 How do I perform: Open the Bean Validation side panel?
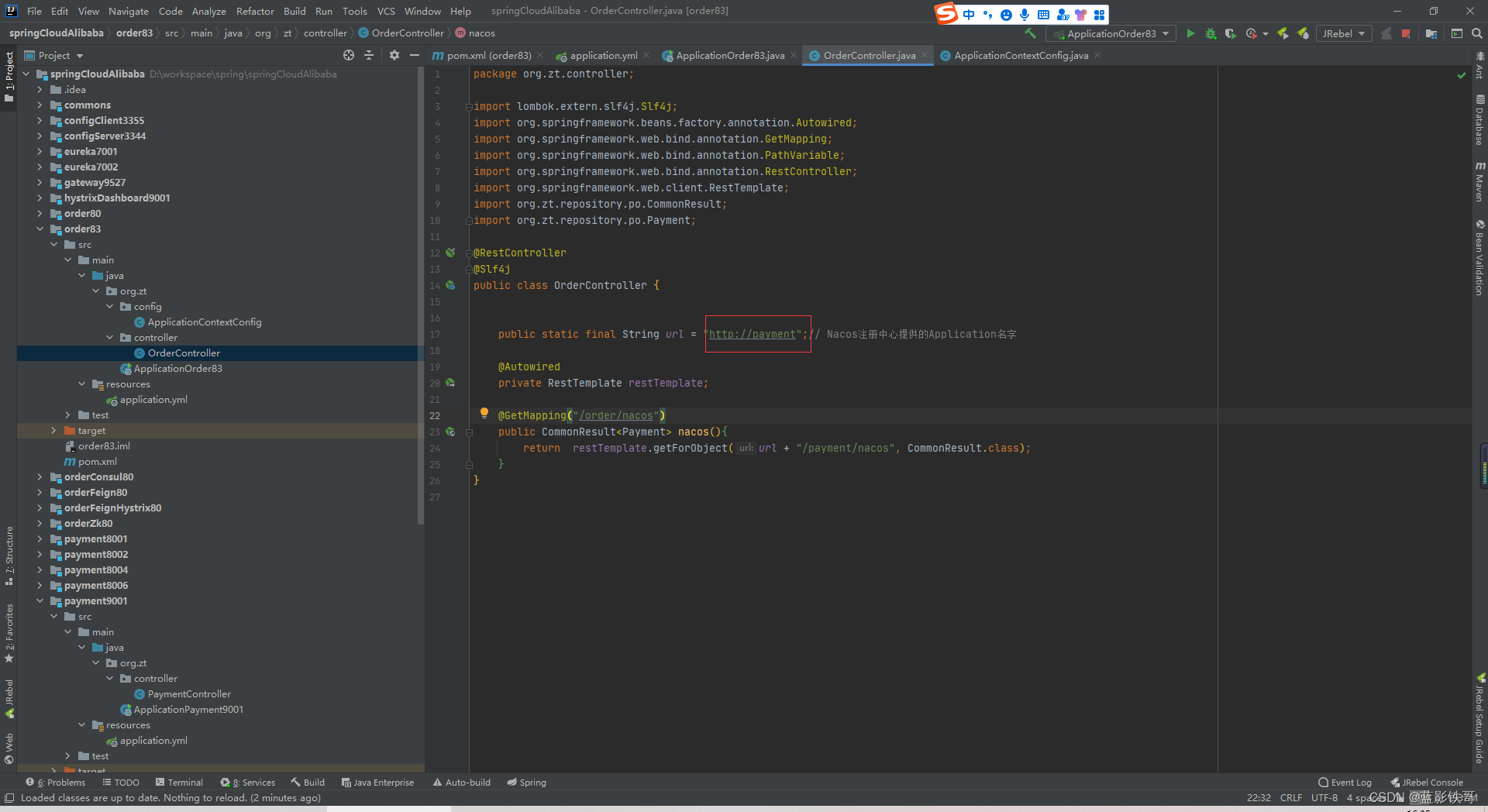point(1479,258)
